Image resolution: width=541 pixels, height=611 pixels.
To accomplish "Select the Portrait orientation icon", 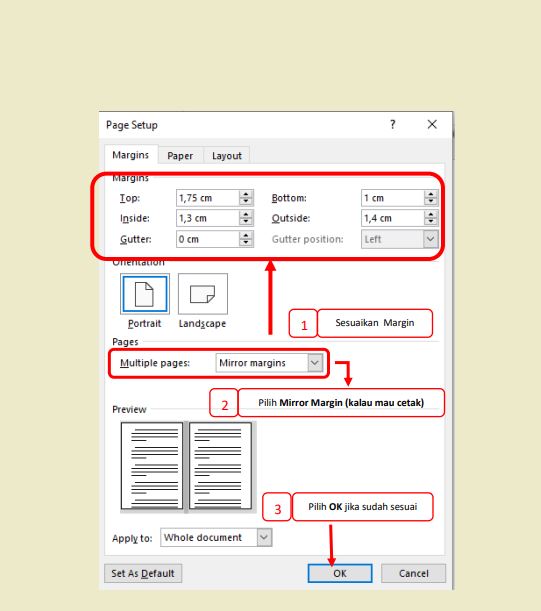I will (145, 293).
